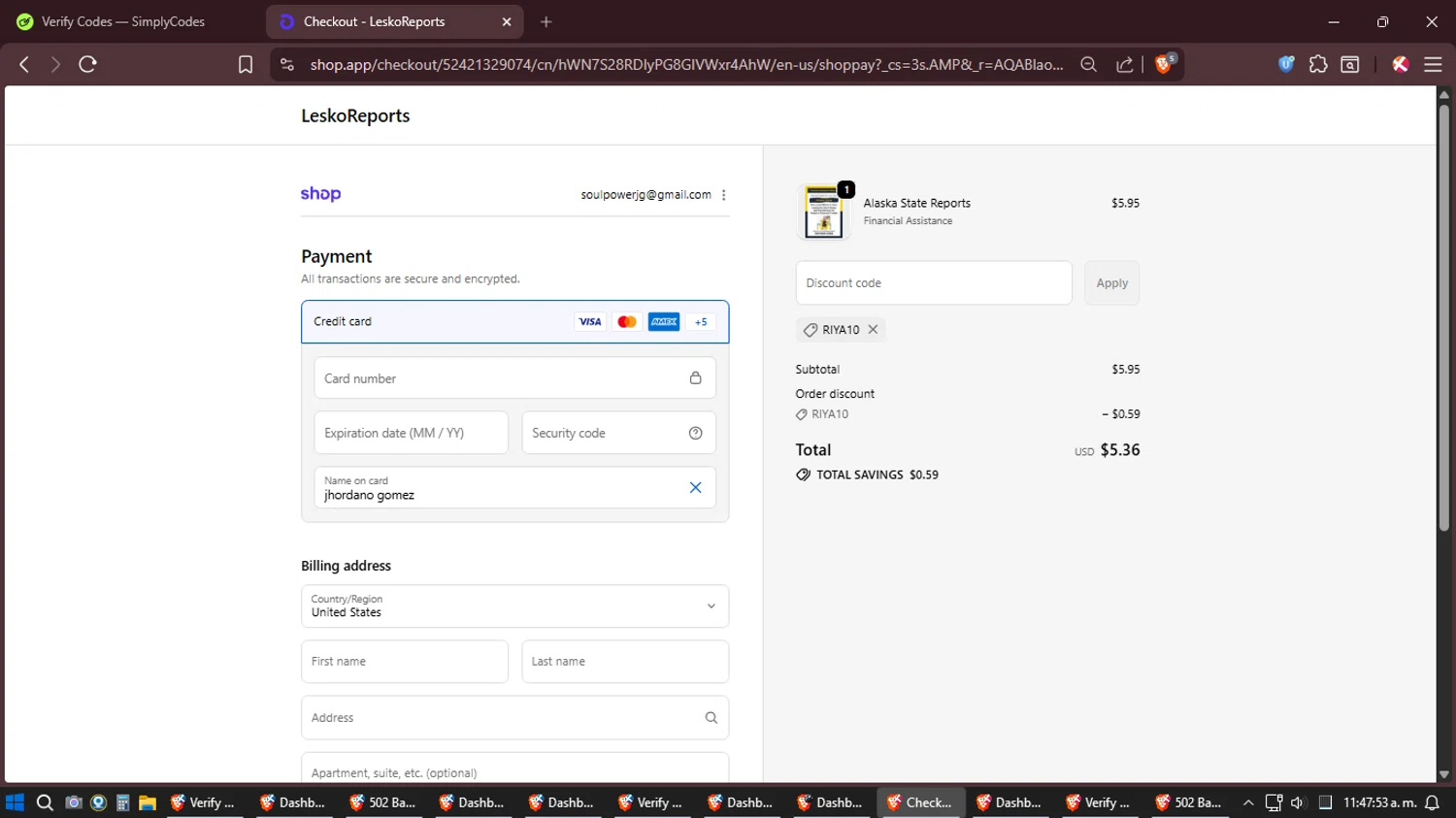Screen dimensions: 1456x818
Task: Open the notifications bell icon
Action: [x=1432, y=802]
